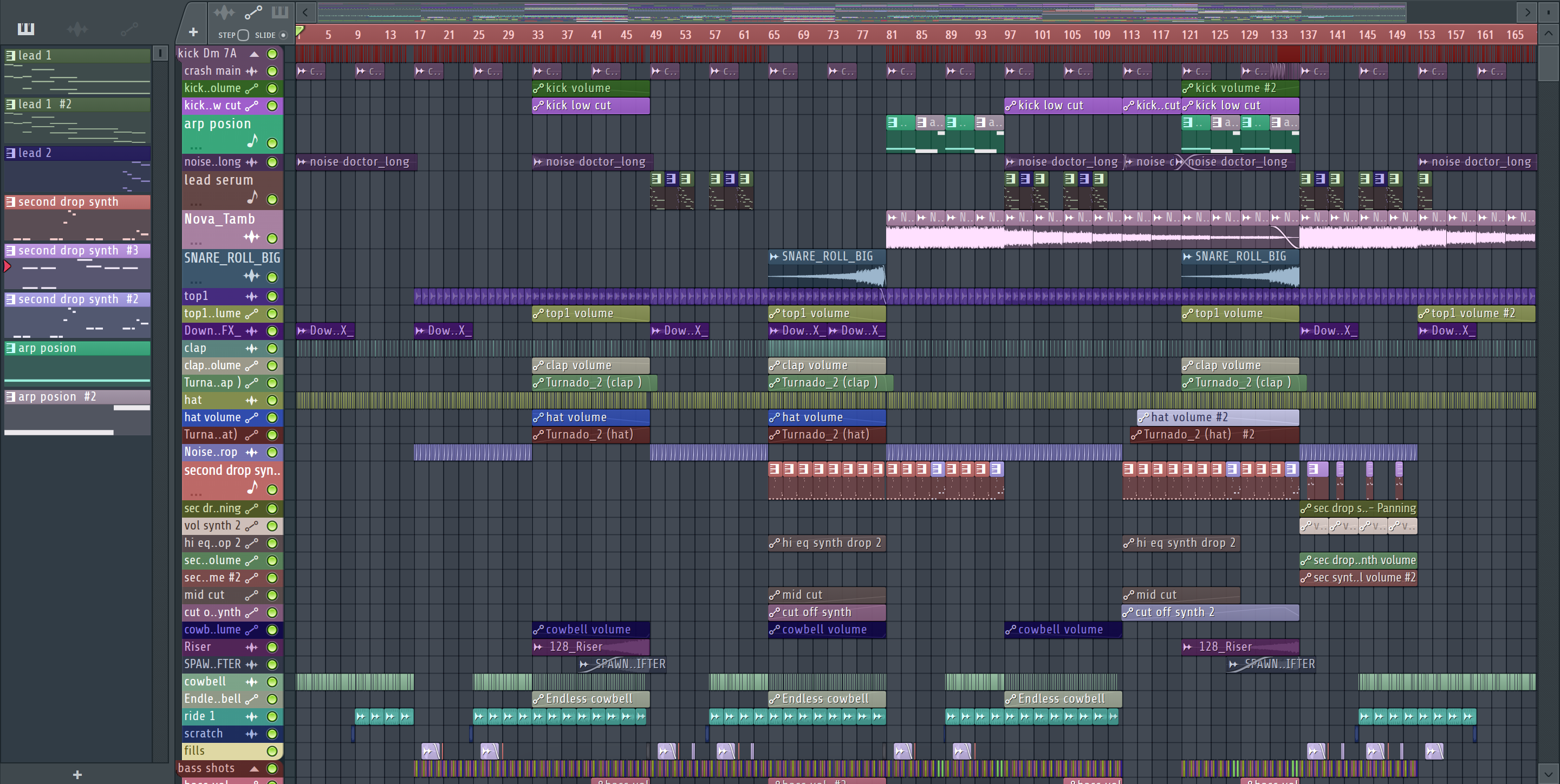Open lead serum track options dots
The image size is (1560, 784).
point(196,204)
